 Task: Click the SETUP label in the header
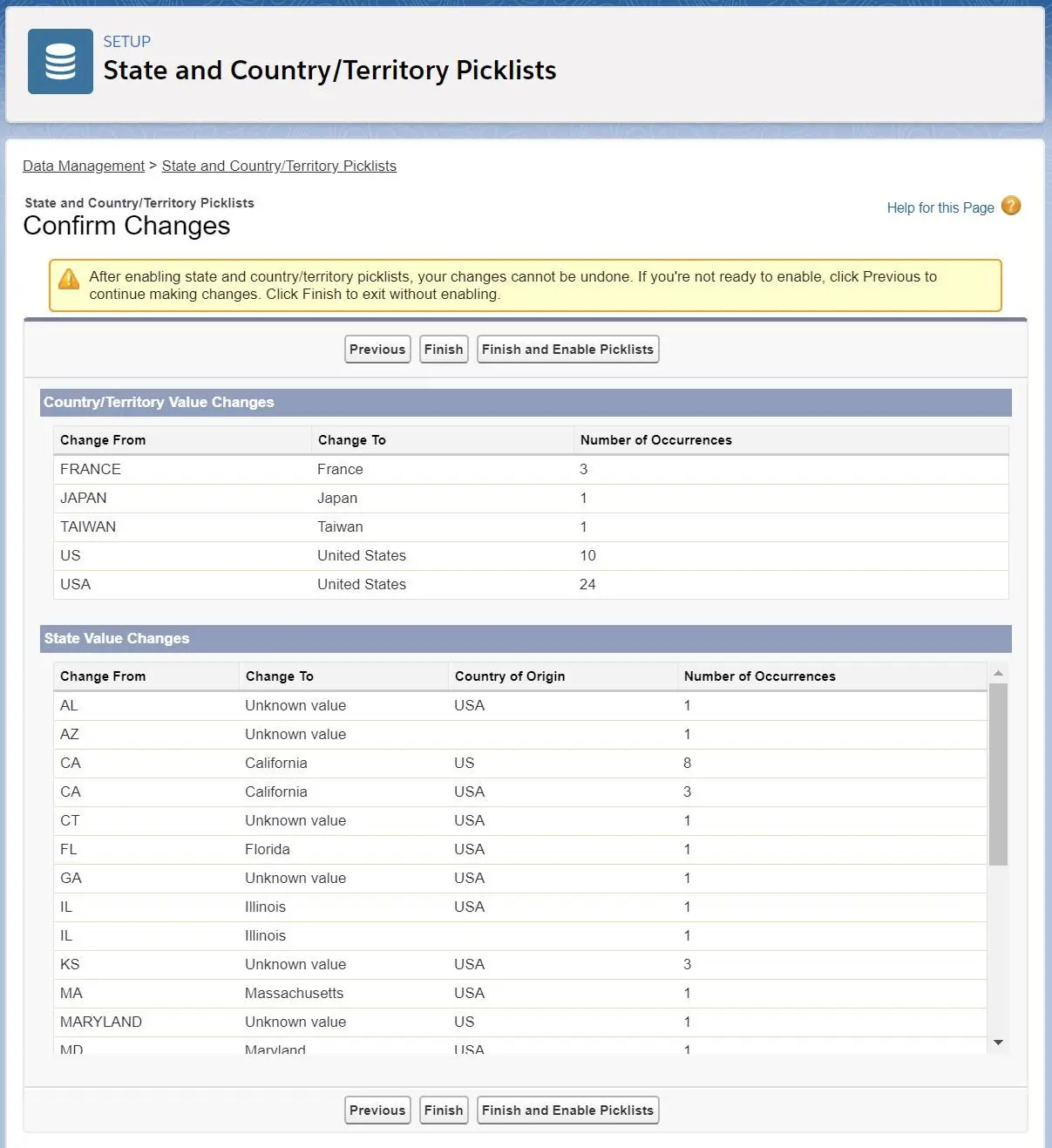[x=127, y=42]
